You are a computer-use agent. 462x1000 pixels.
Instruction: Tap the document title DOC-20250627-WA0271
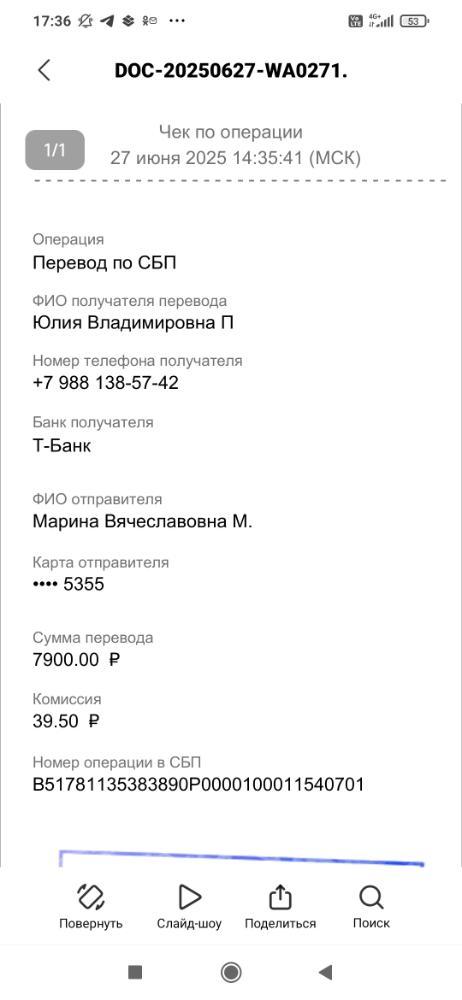231,71
